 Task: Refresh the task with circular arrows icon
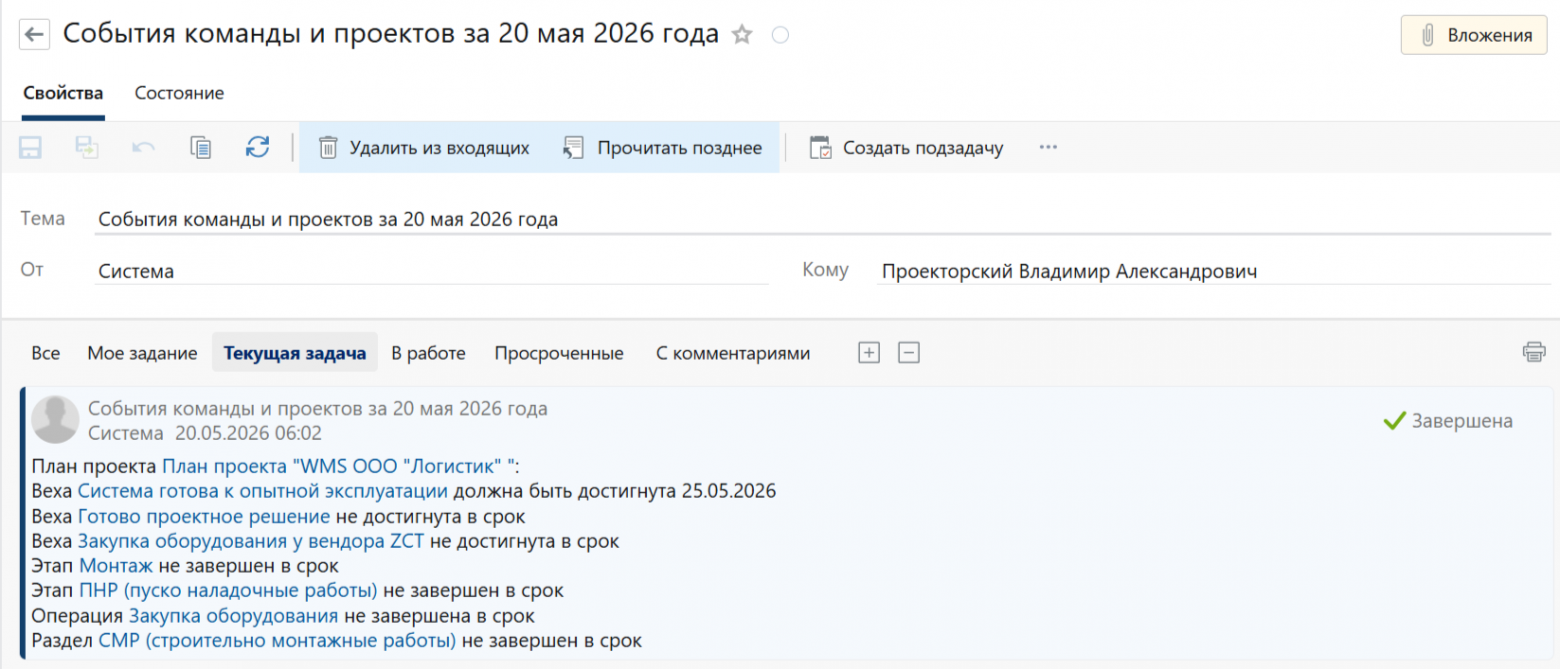point(258,148)
